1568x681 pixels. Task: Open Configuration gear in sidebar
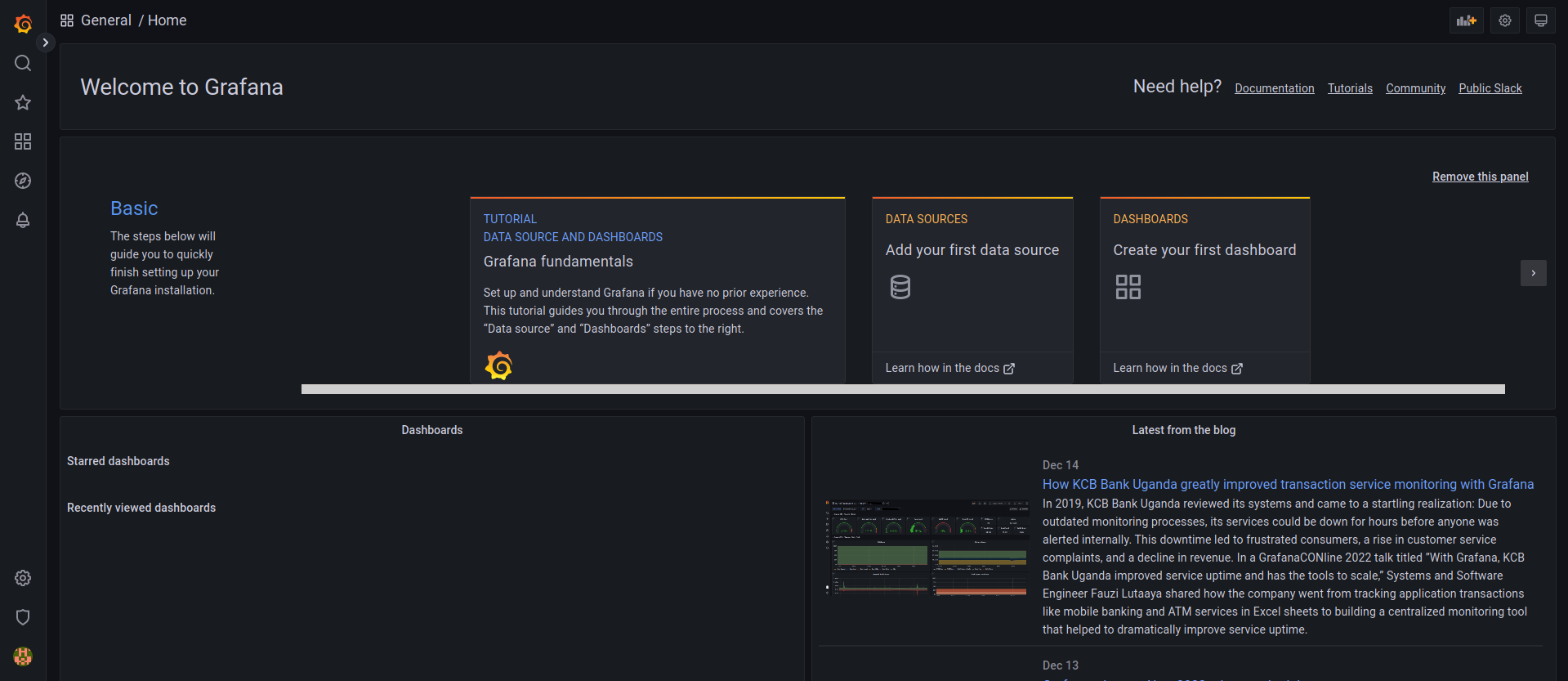(x=23, y=578)
